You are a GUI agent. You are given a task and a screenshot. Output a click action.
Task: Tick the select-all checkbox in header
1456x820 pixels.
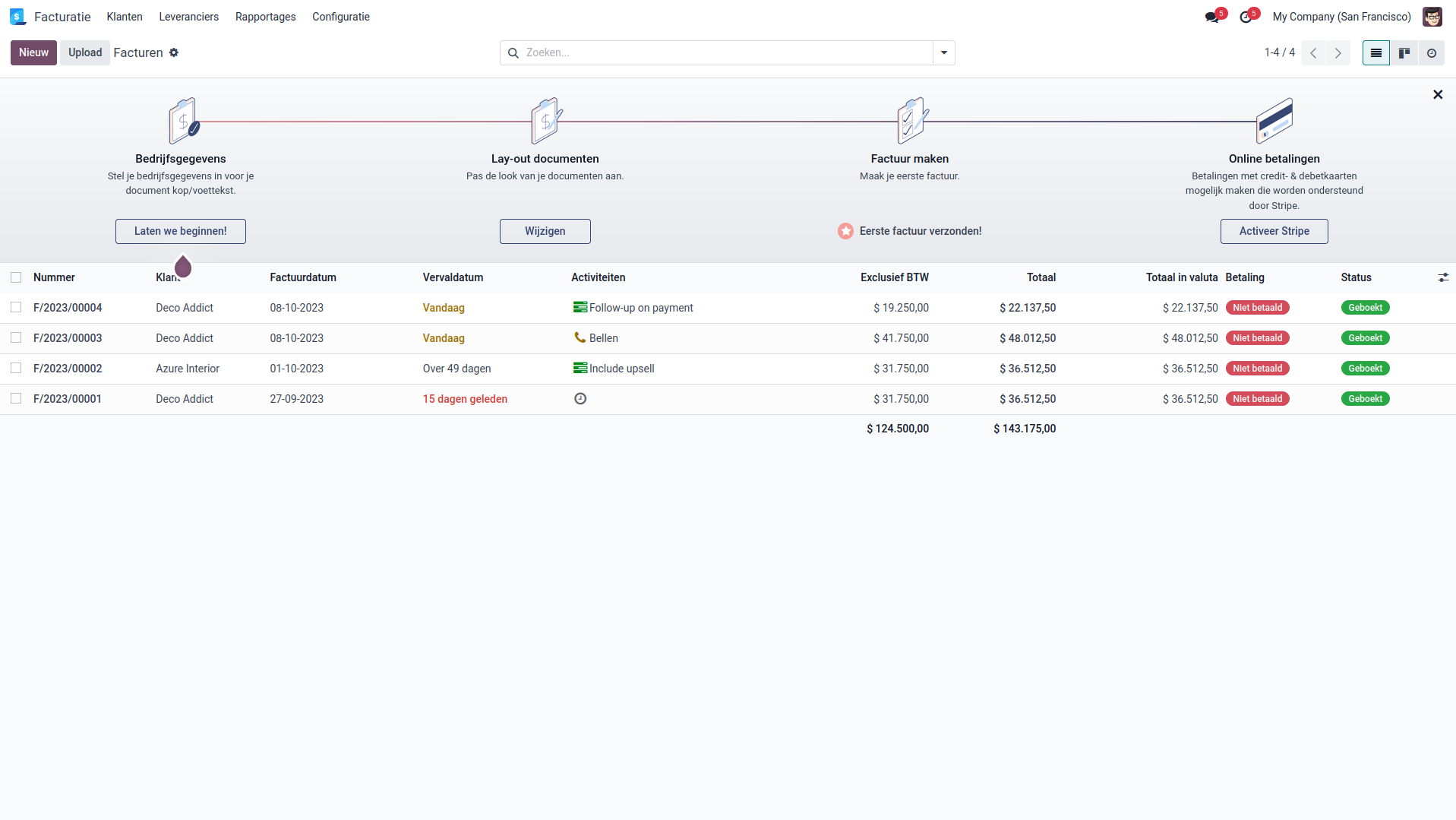coord(16,277)
